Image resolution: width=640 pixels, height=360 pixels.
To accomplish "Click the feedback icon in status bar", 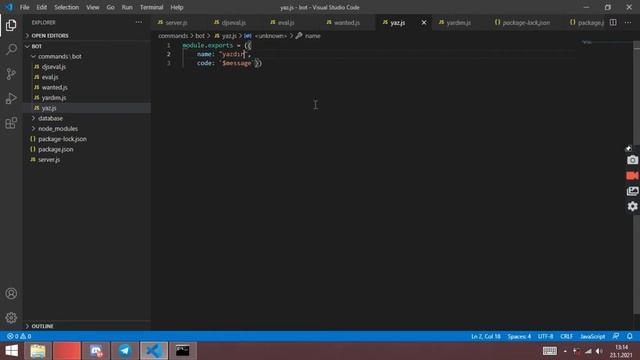I will coord(616,336).
